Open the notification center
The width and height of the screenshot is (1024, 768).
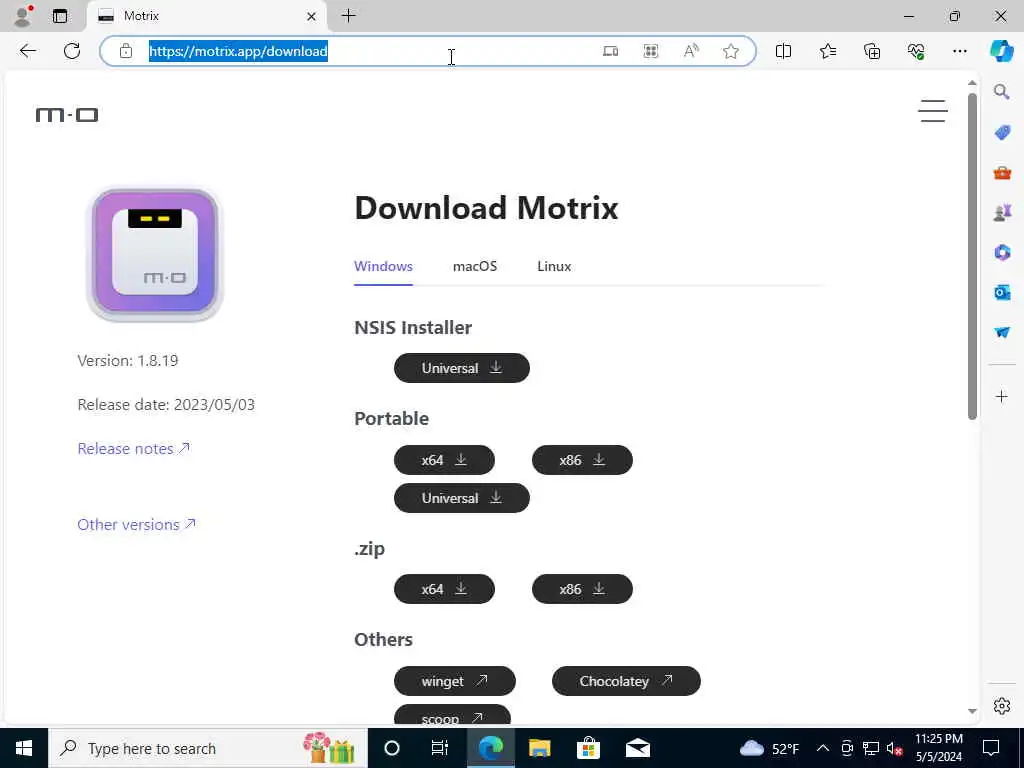[x=991, y=748]
